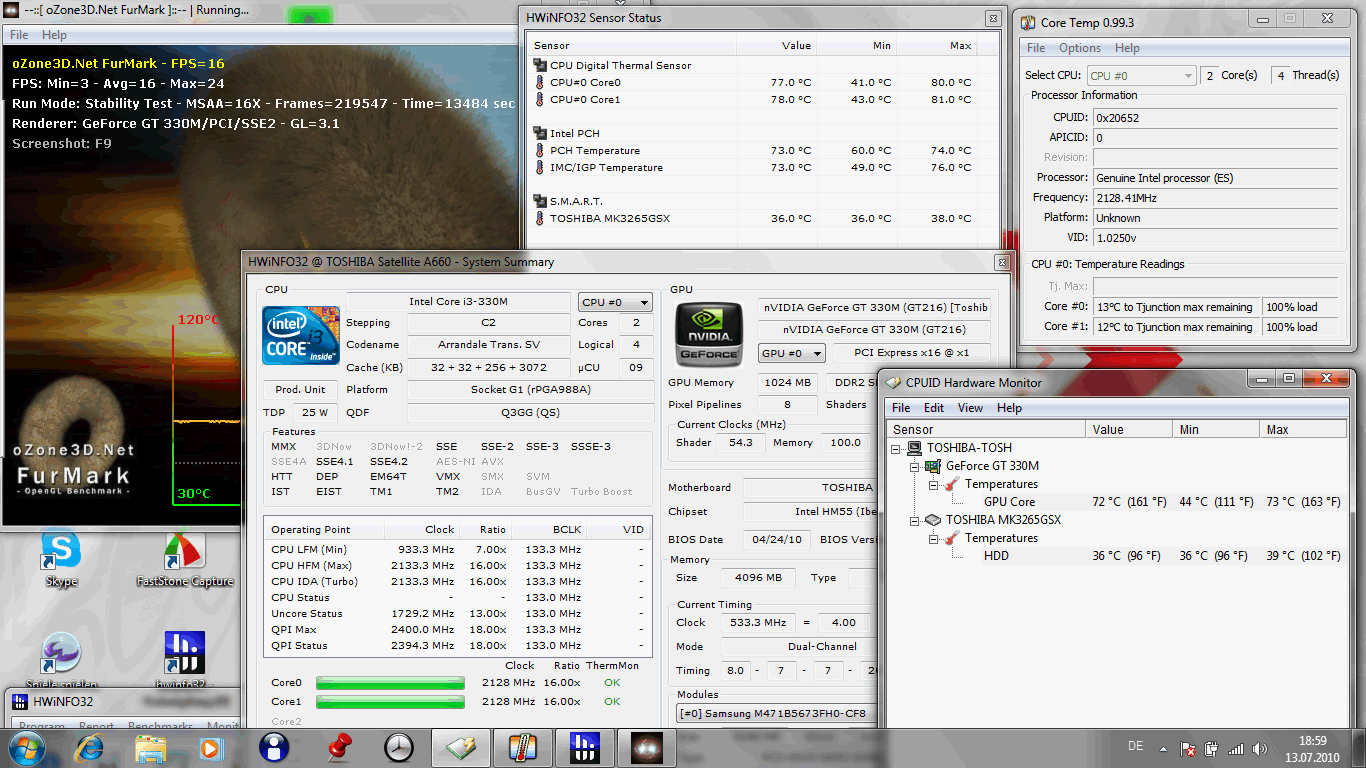Click the Windows Start orb
Viewport: 1366px width, 768px height.
27,746
